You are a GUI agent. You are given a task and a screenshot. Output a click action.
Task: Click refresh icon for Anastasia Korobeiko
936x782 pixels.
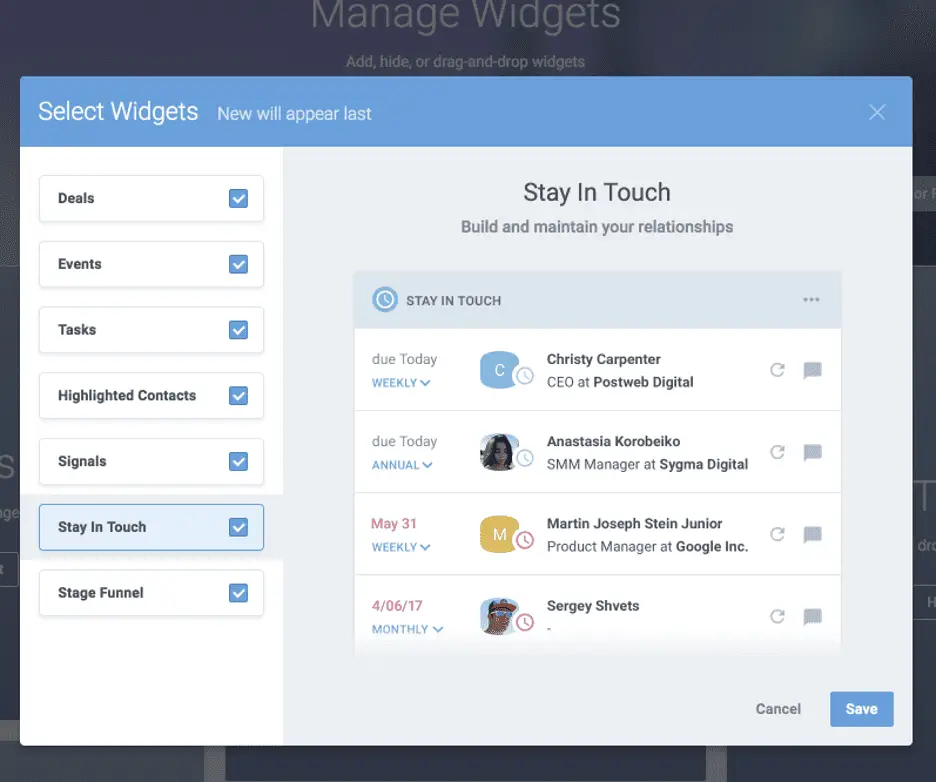[777, 452]
